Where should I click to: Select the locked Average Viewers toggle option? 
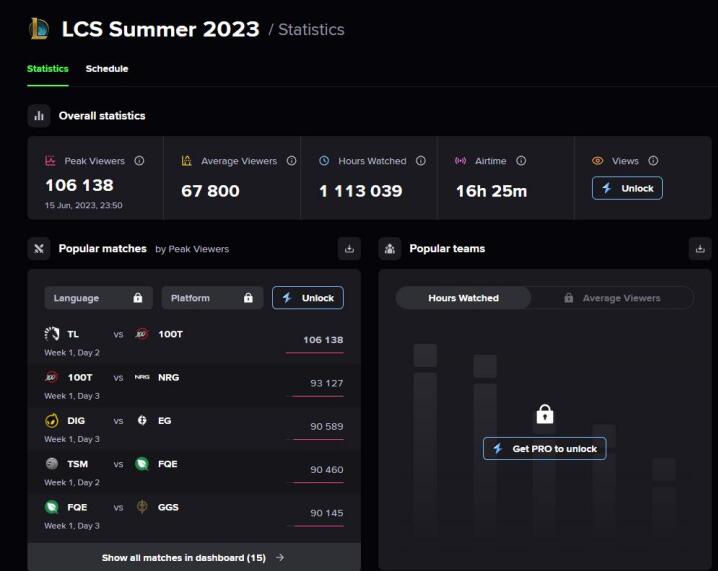[612, 298]
